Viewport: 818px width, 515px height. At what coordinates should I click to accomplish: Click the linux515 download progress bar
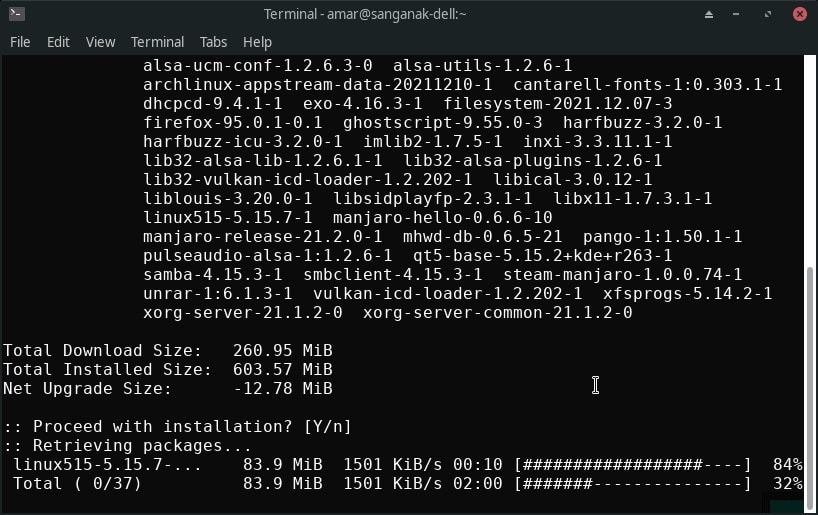633,464
